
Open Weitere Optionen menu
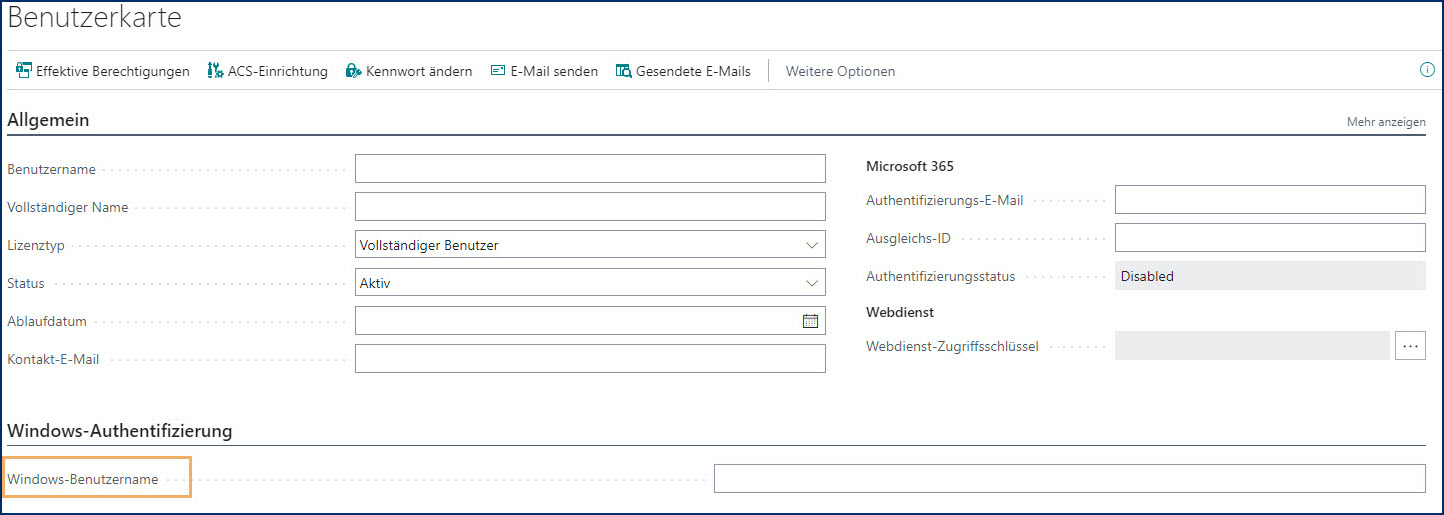pyautogui.click(x=840, y=71)
